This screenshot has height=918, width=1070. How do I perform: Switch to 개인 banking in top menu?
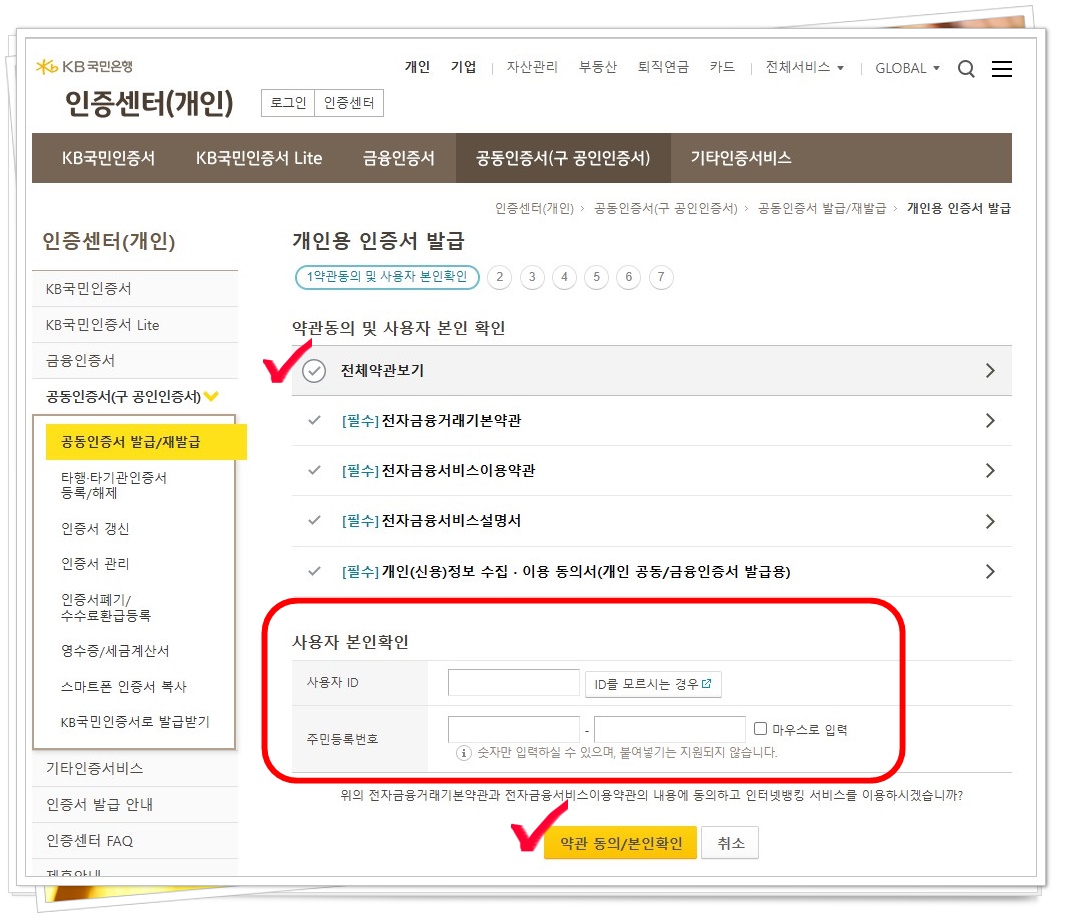coord(417,67)
